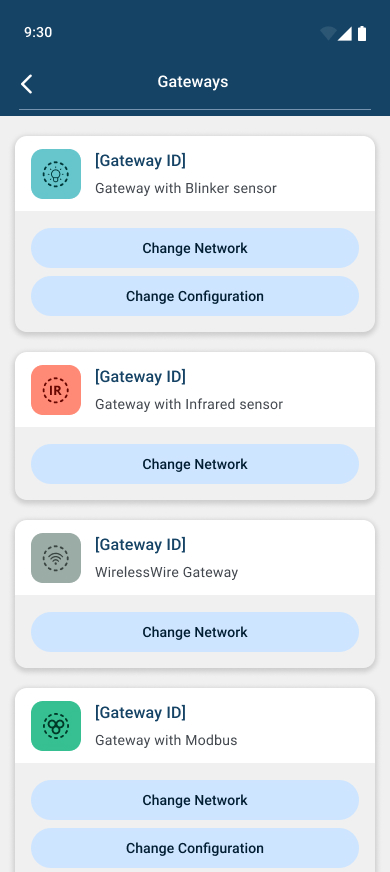This screenshot has height=872, width=390.
Task: Tap the cellular signal strength icon
Action: pos(345,34)
